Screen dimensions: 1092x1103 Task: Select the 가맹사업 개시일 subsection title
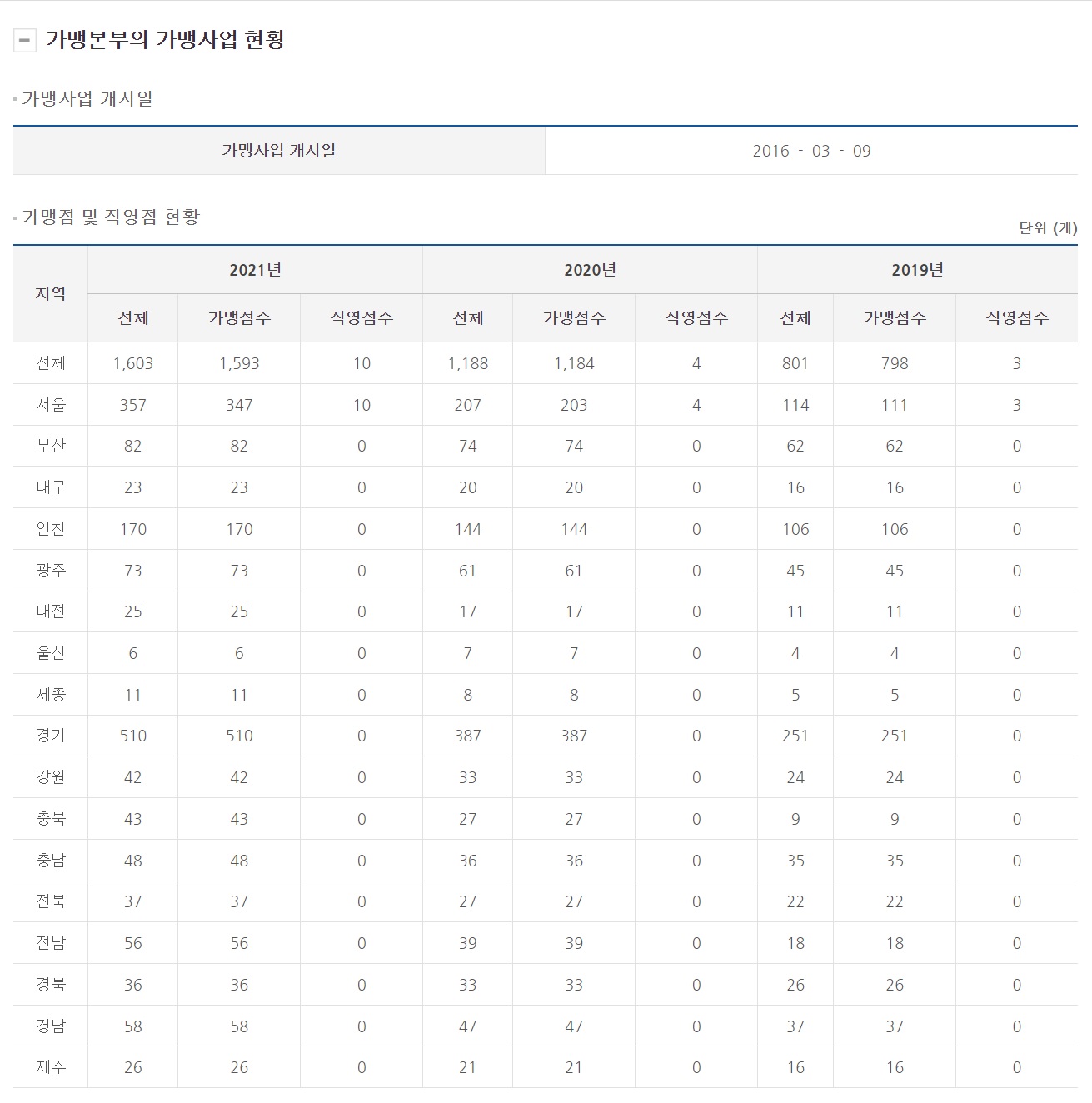click(87, 99)
